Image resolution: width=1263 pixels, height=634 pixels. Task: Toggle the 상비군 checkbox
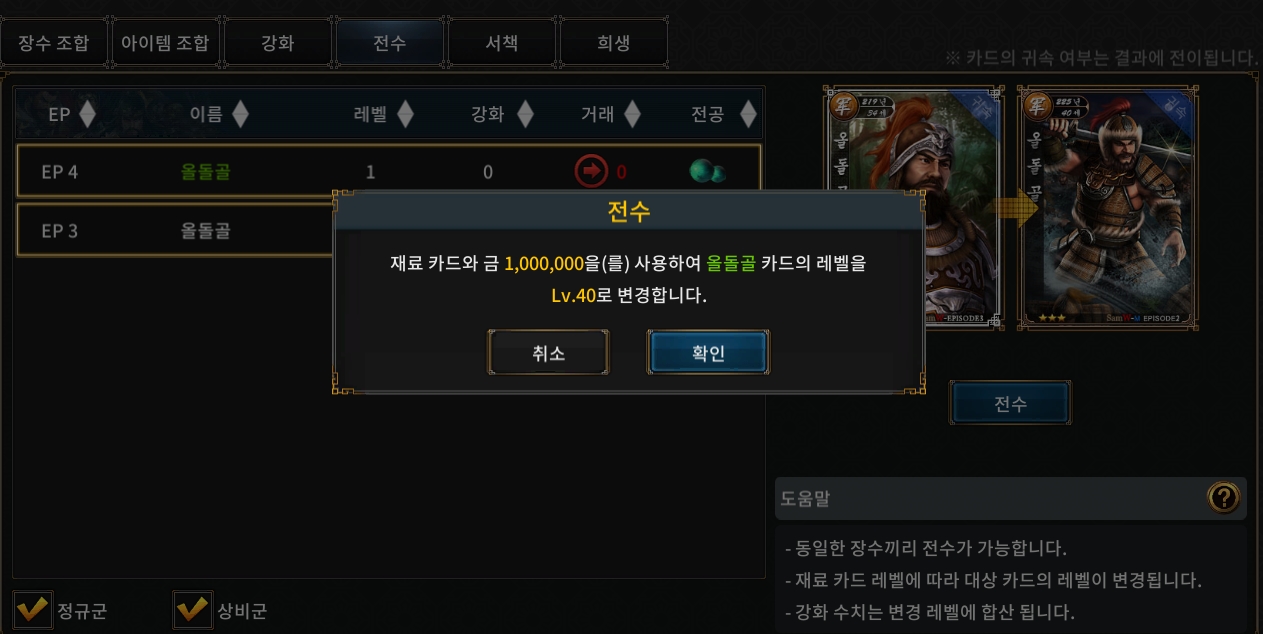[192, 608]
